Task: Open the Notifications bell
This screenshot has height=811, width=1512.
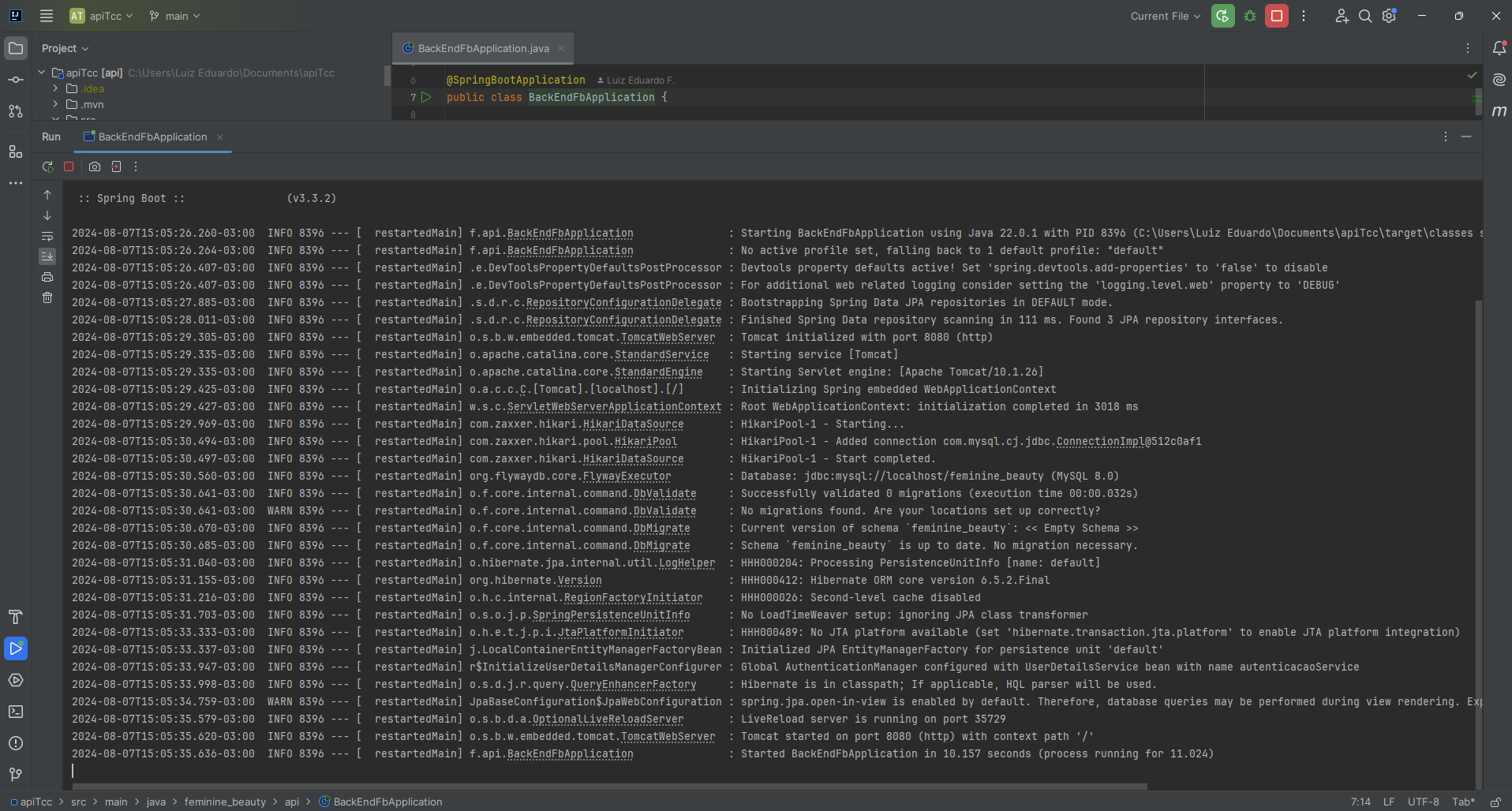Action: 1499,48
